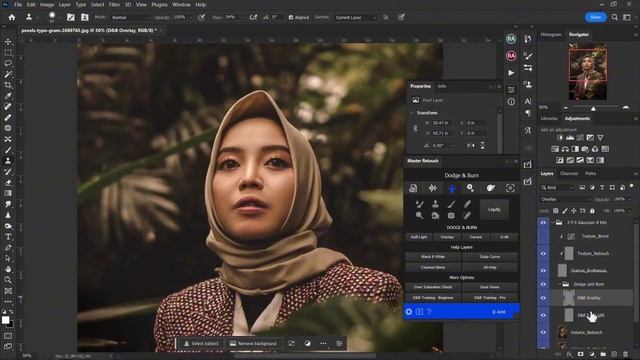The image size is (640, 360).
Task: Hide the Texture_Retouch layer
Action: point(543,253)
